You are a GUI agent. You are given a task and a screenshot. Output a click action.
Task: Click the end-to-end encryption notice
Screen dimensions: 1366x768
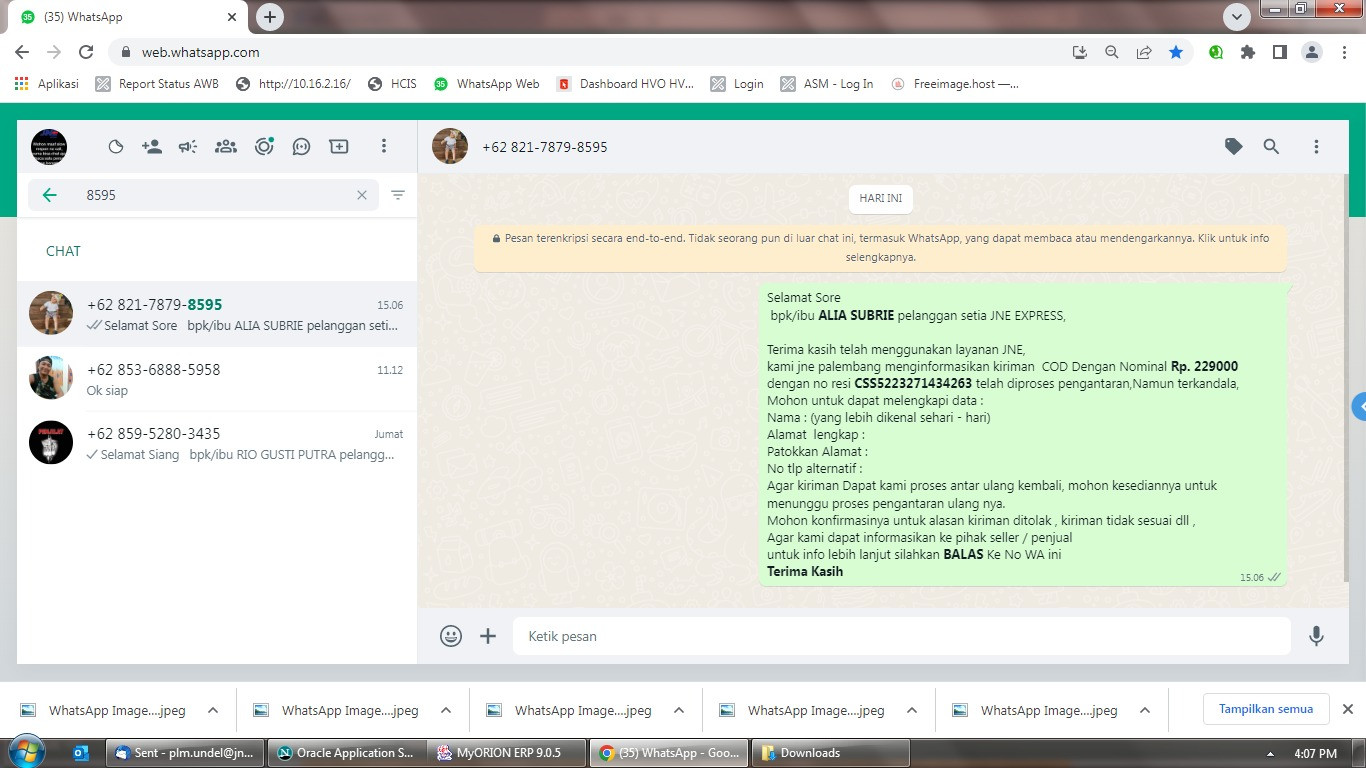880,248
